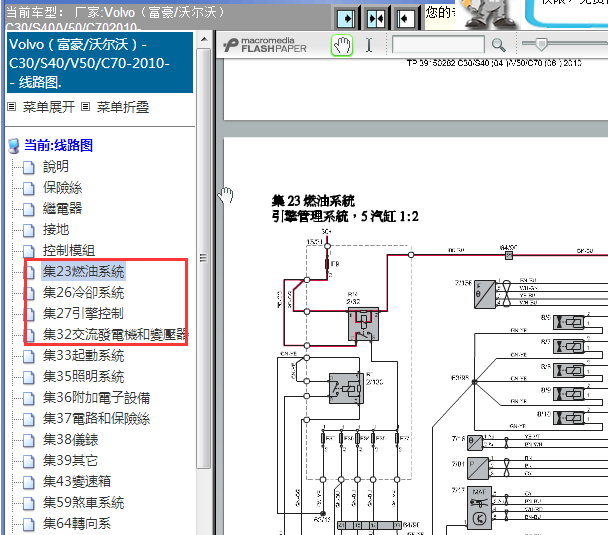Click 菜单折叠 to collapse the menu
The image size is (608, 535).
pos(123,107)
